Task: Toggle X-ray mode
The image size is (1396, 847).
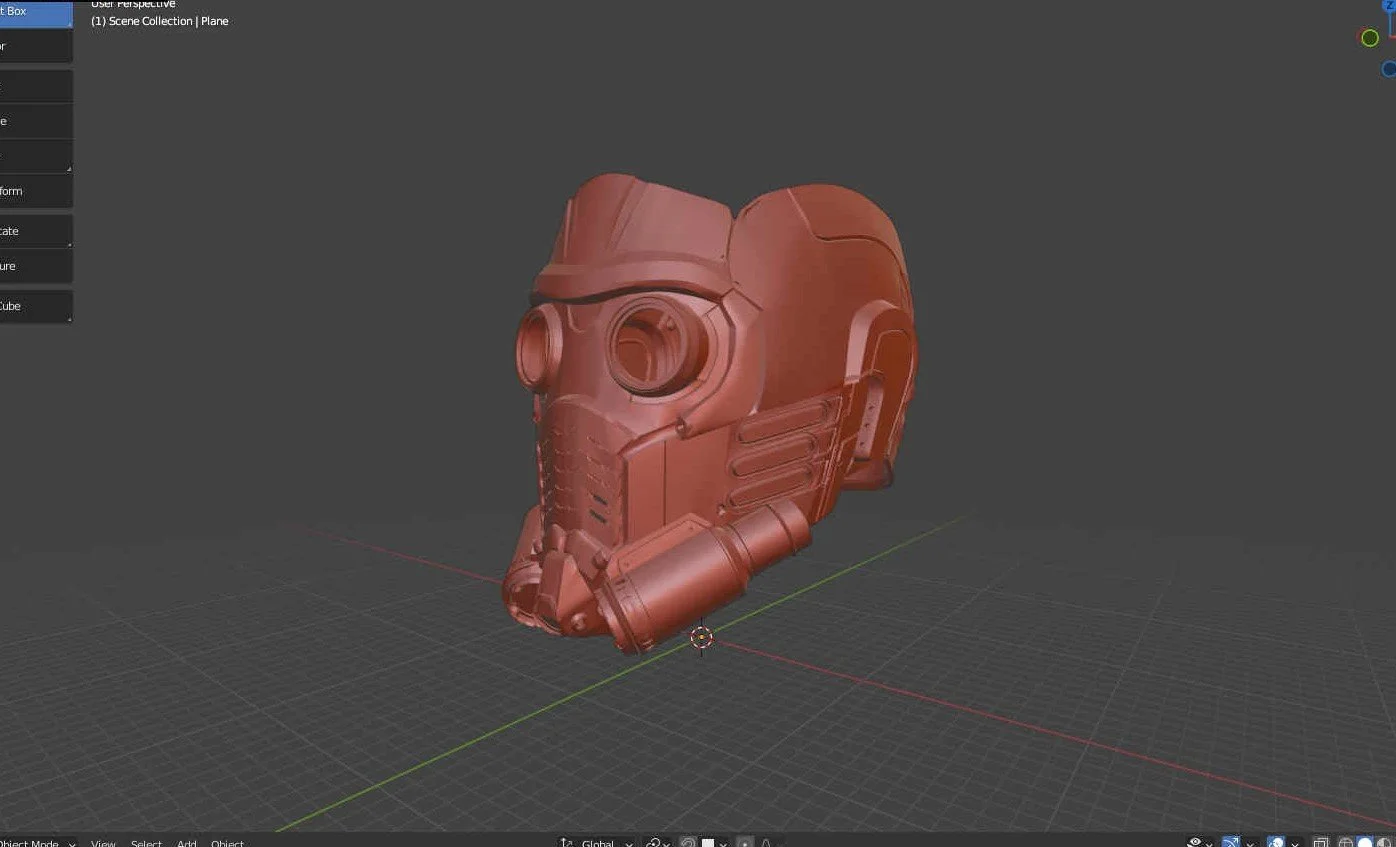Action: pos(1320,842)
